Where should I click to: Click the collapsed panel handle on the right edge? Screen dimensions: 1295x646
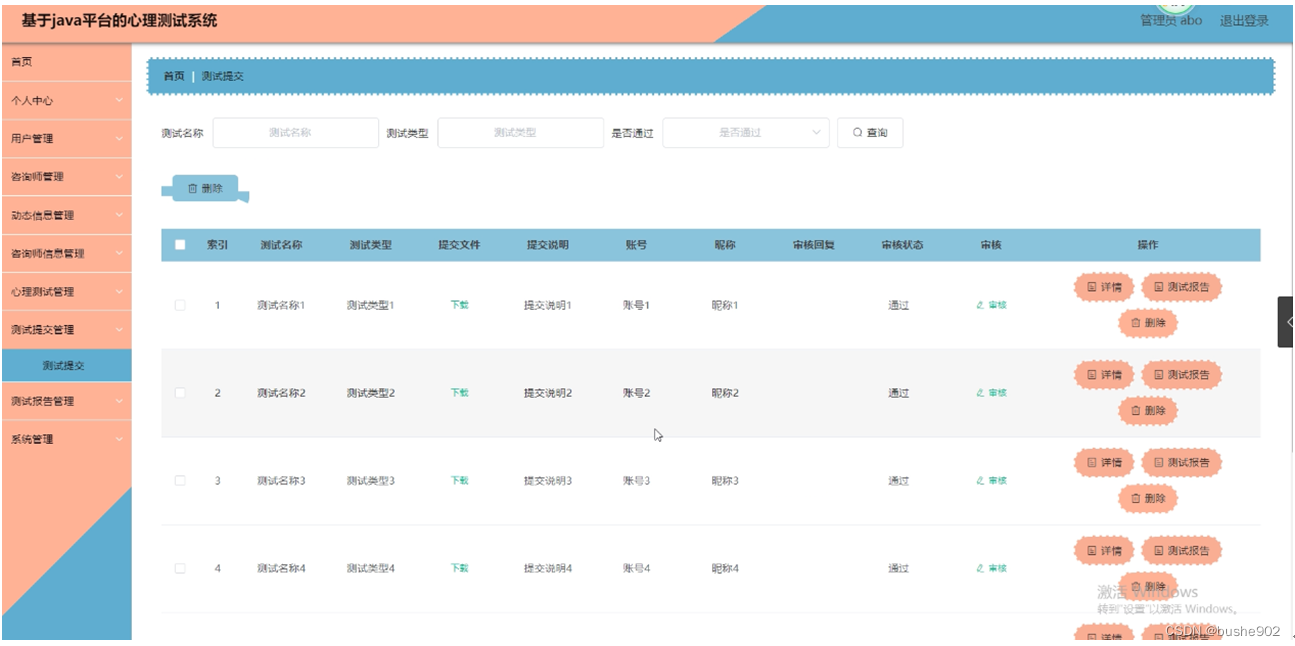[x=1287, y=323]
